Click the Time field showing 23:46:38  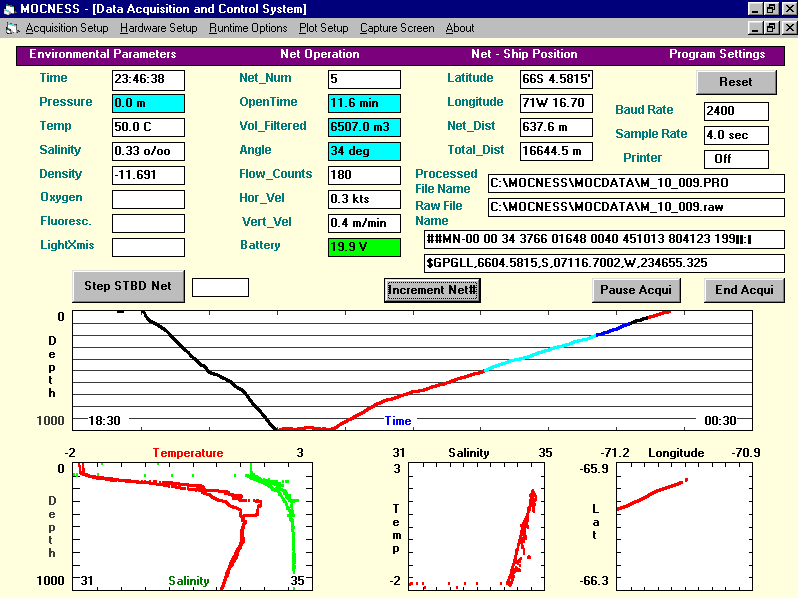tap(148, 79)
